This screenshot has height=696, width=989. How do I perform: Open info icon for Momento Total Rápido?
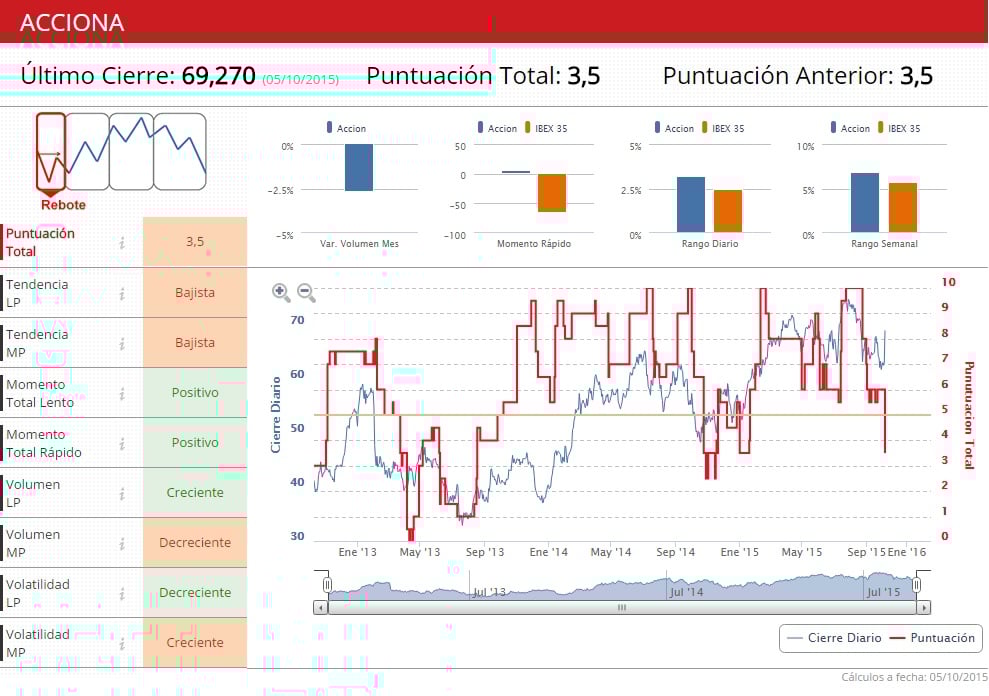point(122,444)
